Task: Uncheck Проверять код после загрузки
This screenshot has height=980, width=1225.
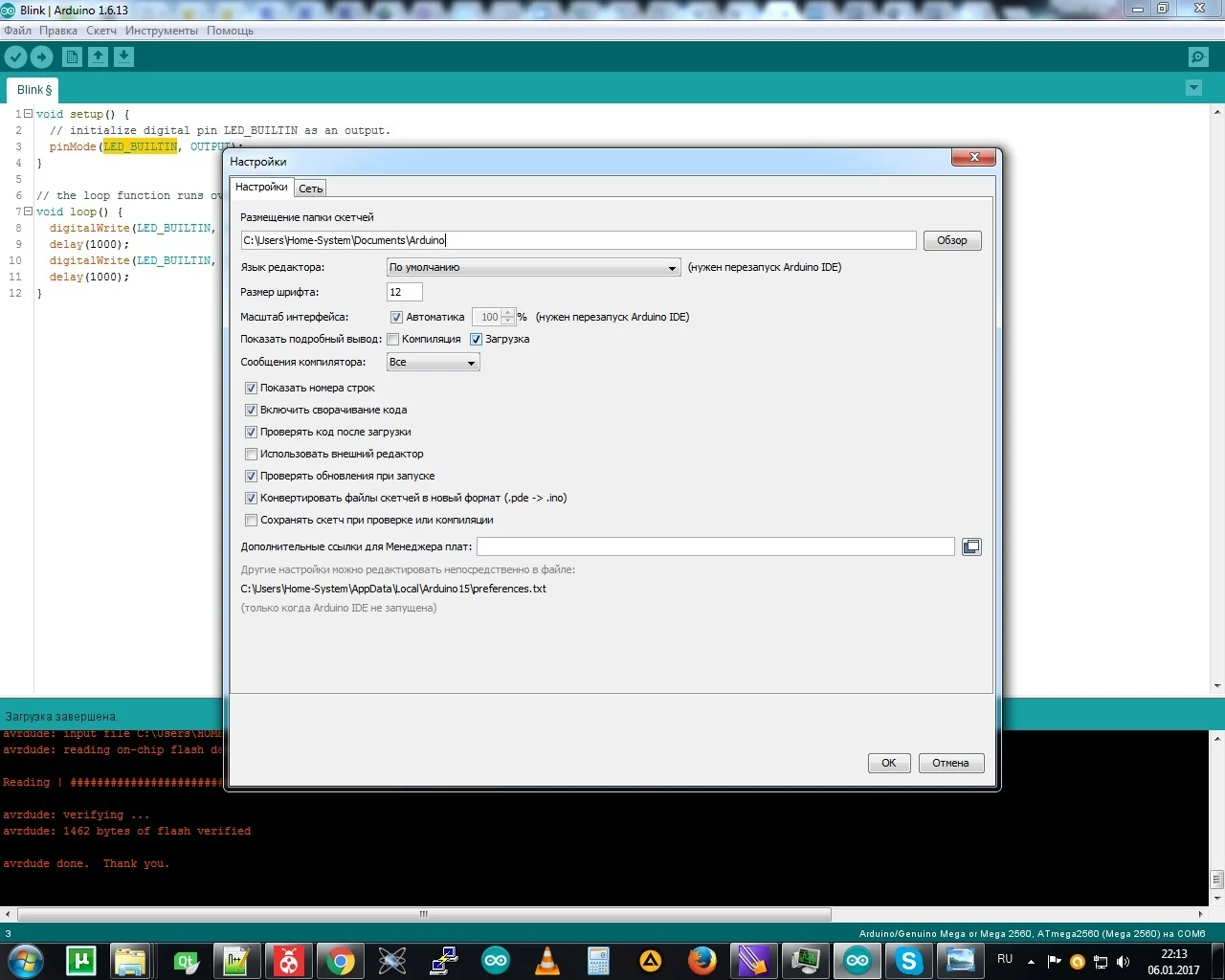Action: (251, 432)
